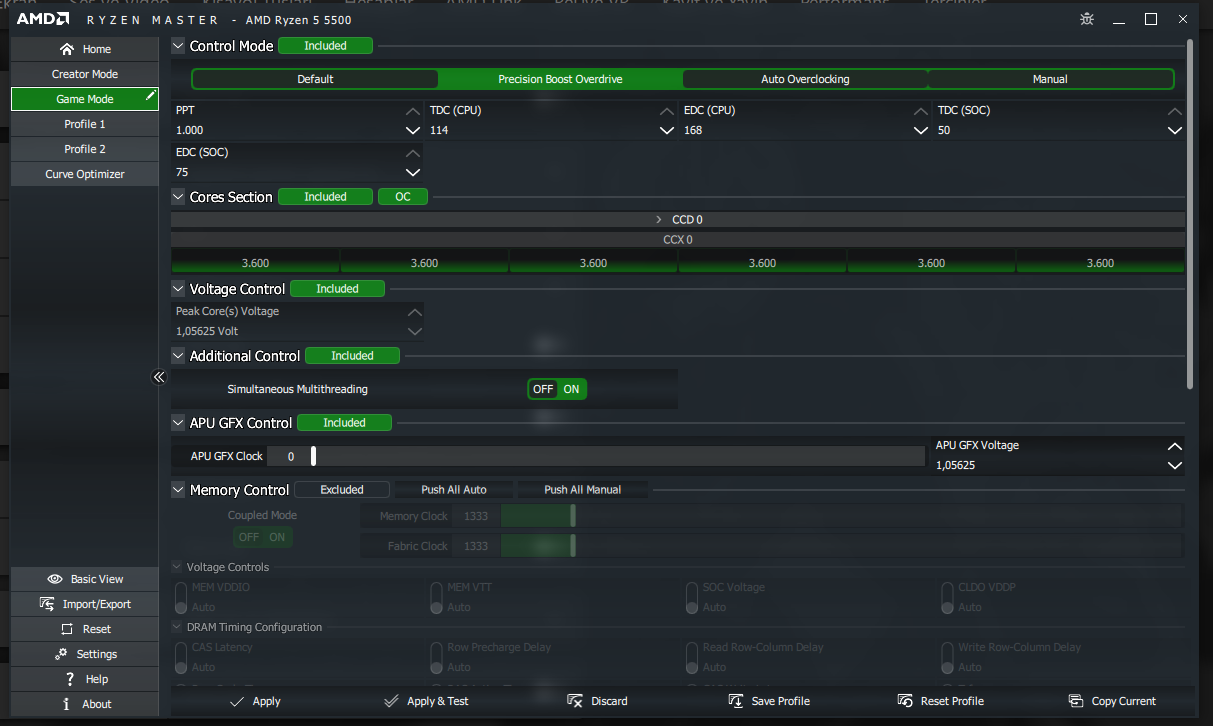Toggle Control Mode Included button
1213x726 pixels.
pyautogui.click(x=325, y=46)
